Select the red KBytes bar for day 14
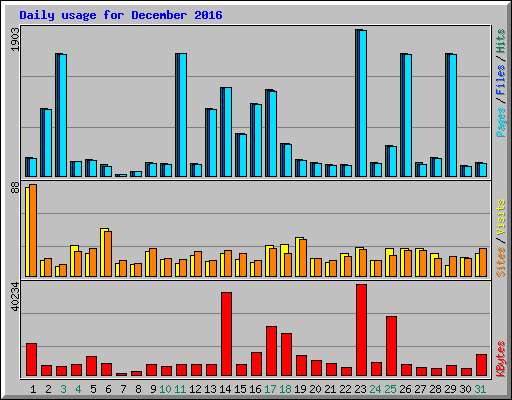Image resolution: width=512 pixels, height=400 pixels. [x=227, y=334]
